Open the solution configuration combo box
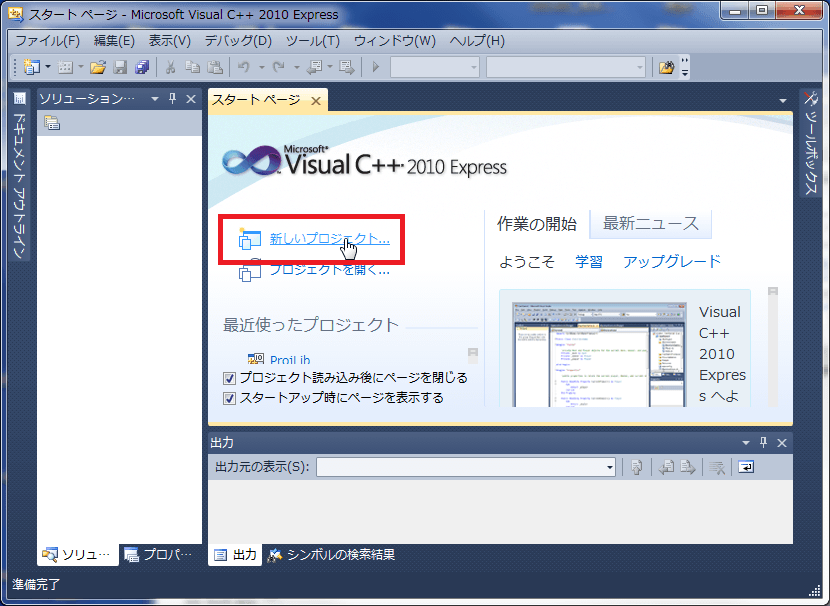Screen dimensions: 830x606 click(435, 67)
